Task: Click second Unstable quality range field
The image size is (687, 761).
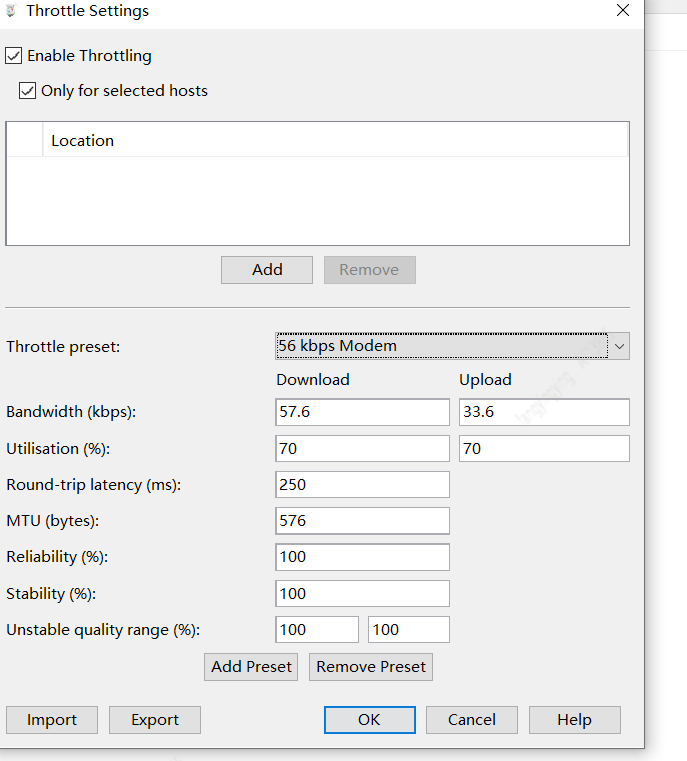Action: click(409, 629)
